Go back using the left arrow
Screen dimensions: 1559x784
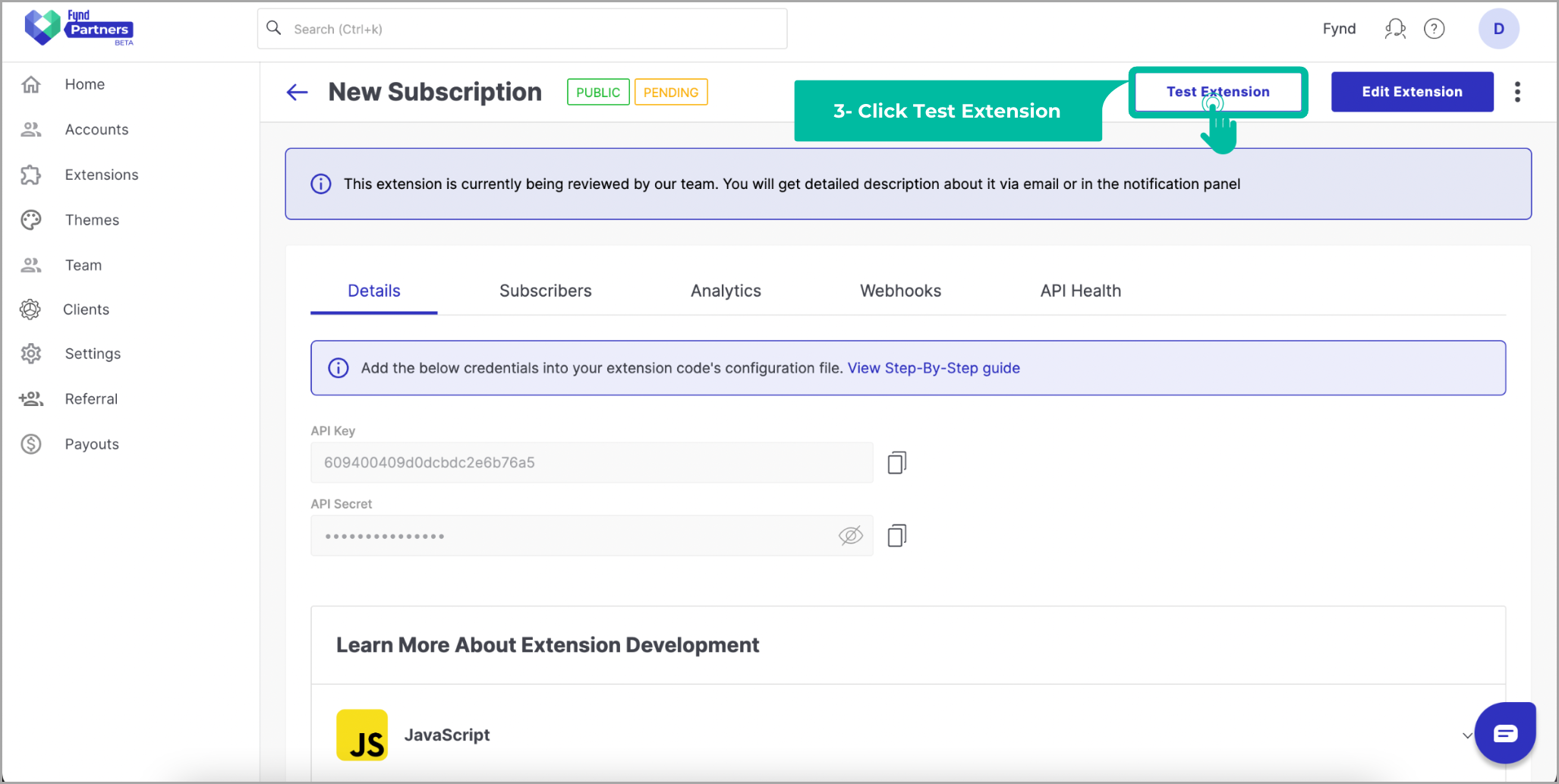pos(297,93)
